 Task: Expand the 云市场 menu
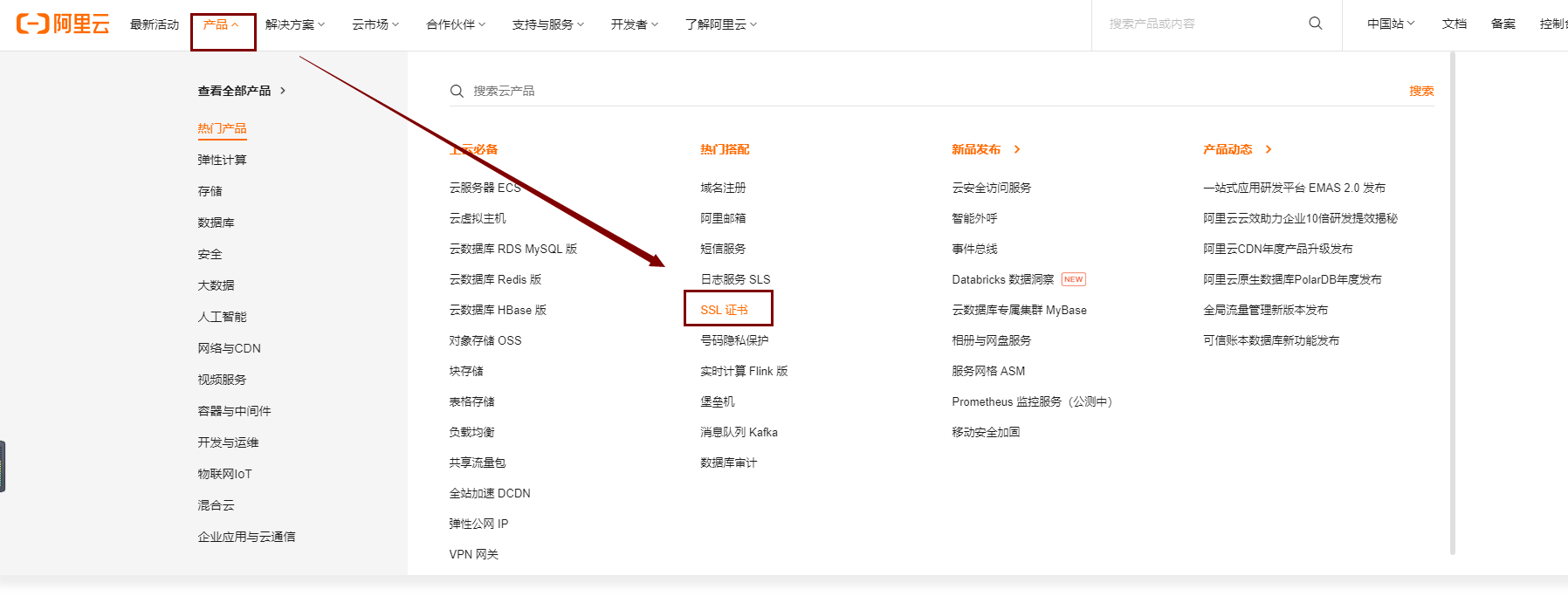(375, 24)
